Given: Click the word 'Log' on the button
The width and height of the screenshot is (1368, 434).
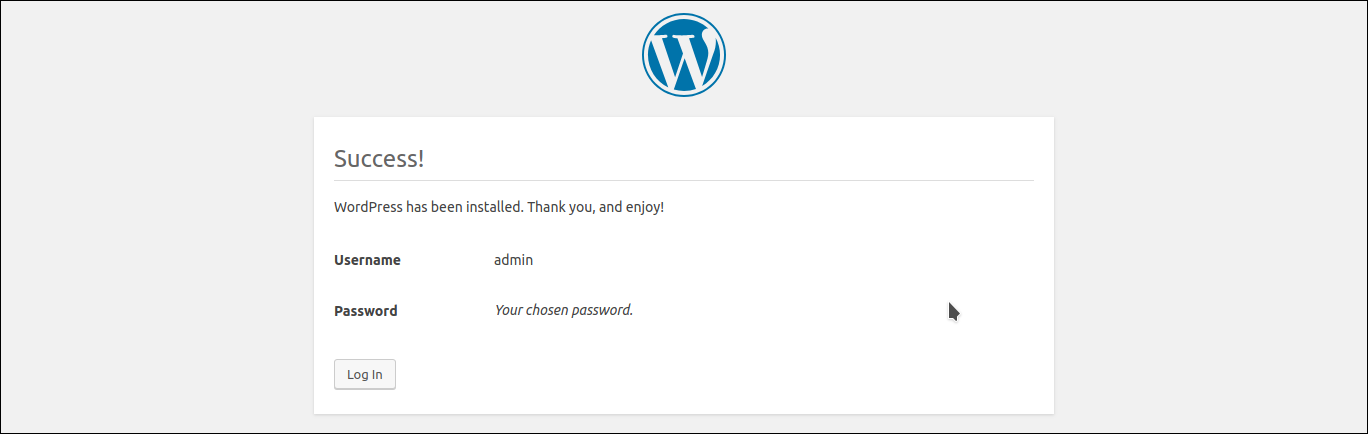Looking at the screenshot, I should tap(357, 375).
